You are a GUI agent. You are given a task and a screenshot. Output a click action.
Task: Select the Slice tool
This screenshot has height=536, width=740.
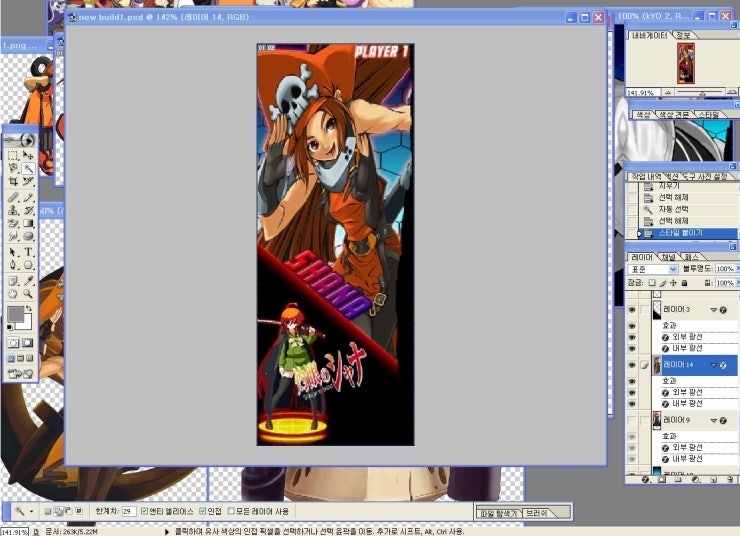pos(28,182)
